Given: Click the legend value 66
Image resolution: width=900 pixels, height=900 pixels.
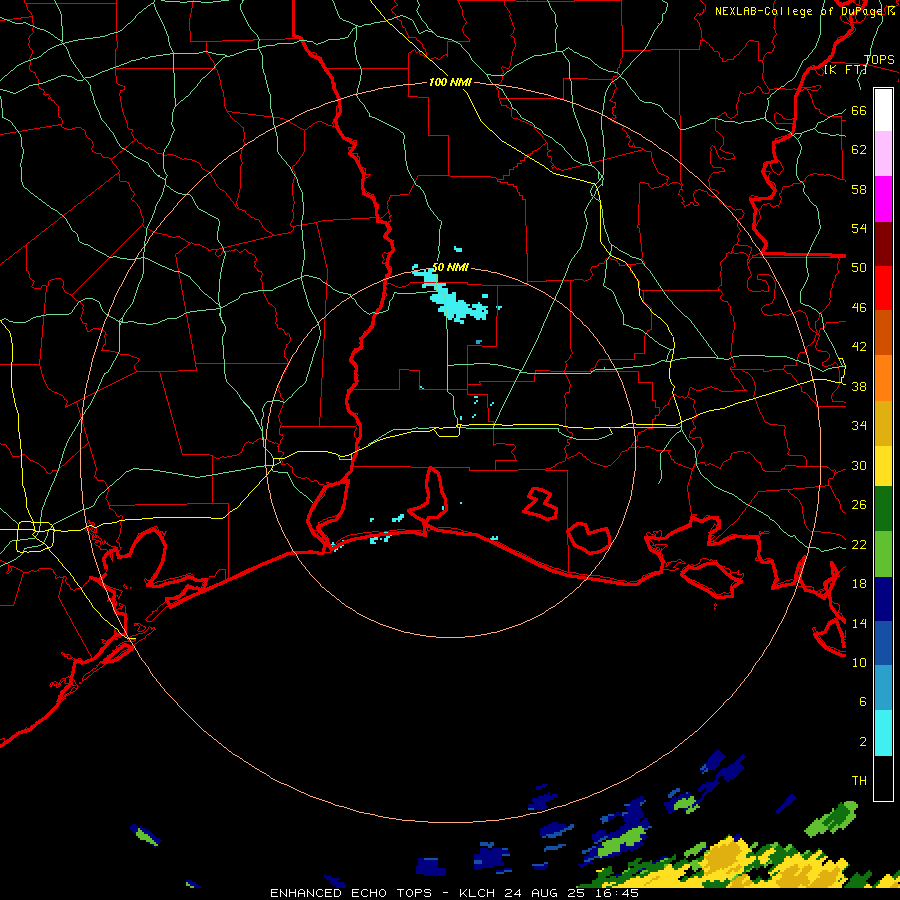Looking at the screenshot, I should click(x=859, y=110).
